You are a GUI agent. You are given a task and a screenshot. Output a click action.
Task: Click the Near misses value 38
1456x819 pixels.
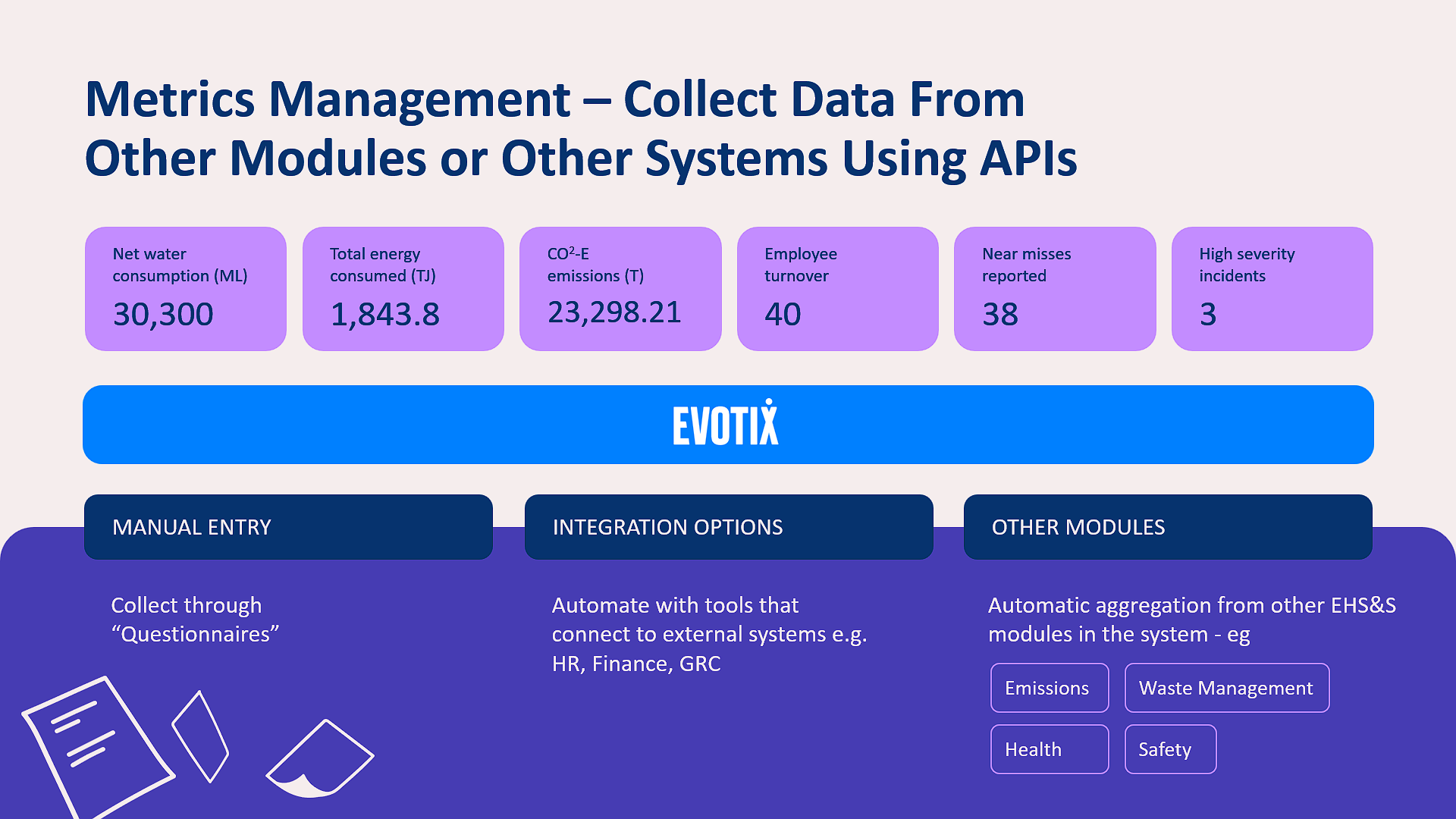(1000, 315)
